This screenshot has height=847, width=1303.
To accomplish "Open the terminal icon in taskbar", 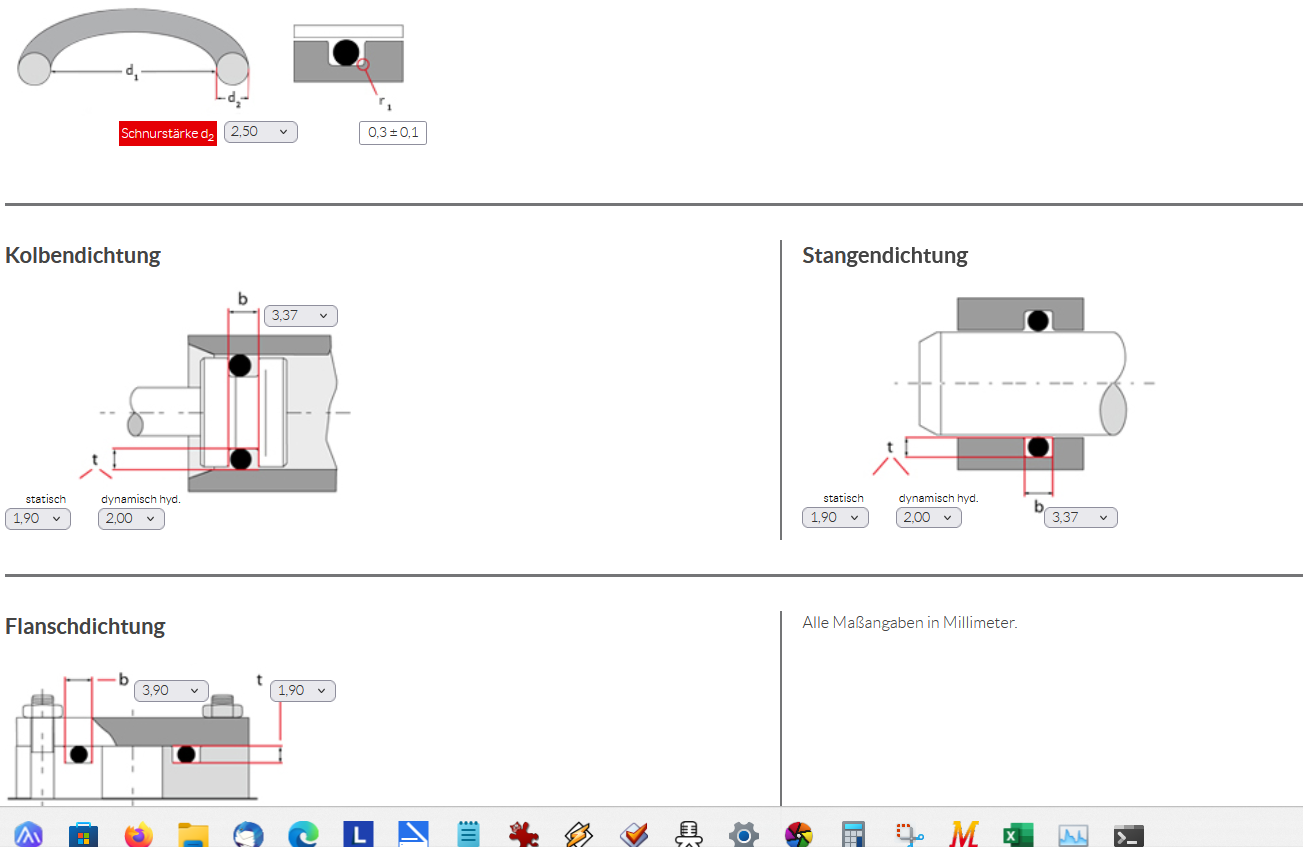I will [1128, 835].
